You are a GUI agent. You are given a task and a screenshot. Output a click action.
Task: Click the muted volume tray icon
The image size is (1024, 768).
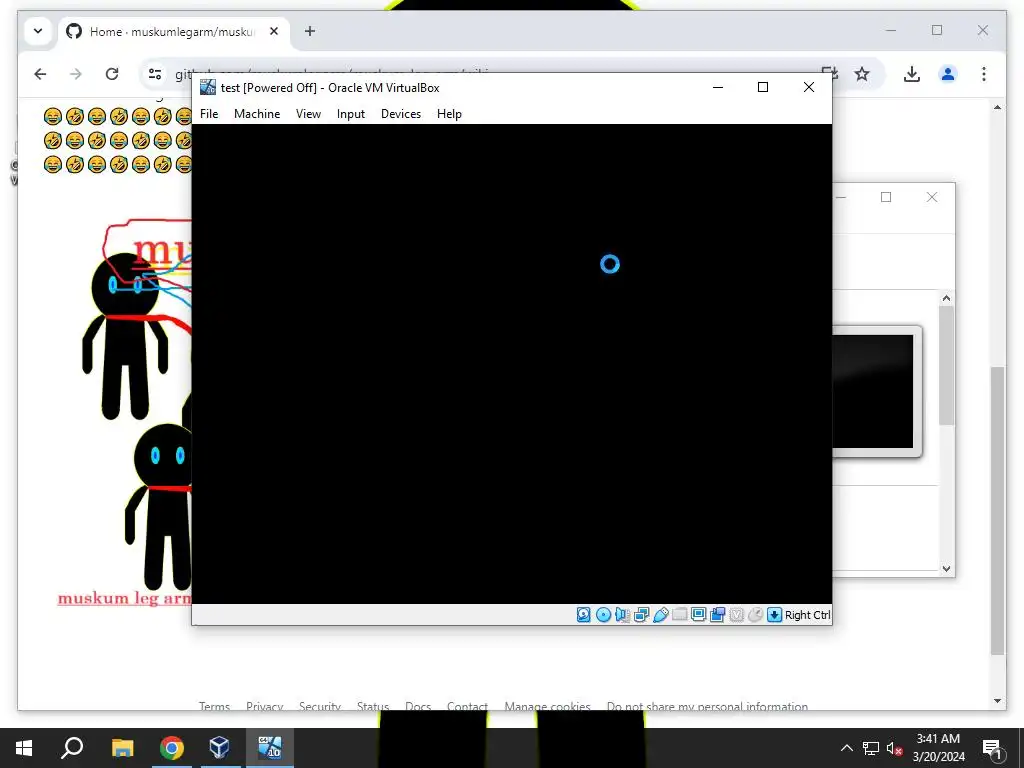[894, 748]
